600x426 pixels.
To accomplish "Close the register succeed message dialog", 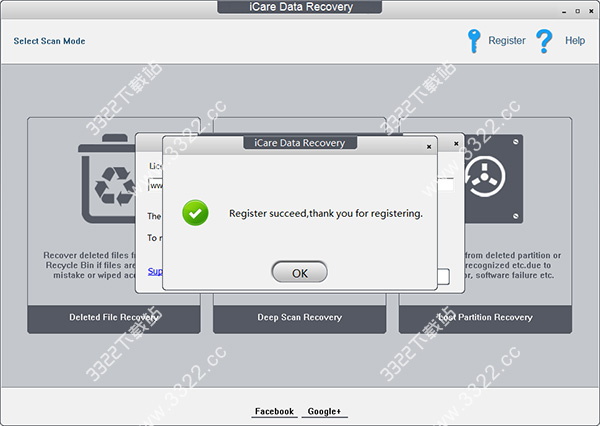I will (x=429, y=147).
